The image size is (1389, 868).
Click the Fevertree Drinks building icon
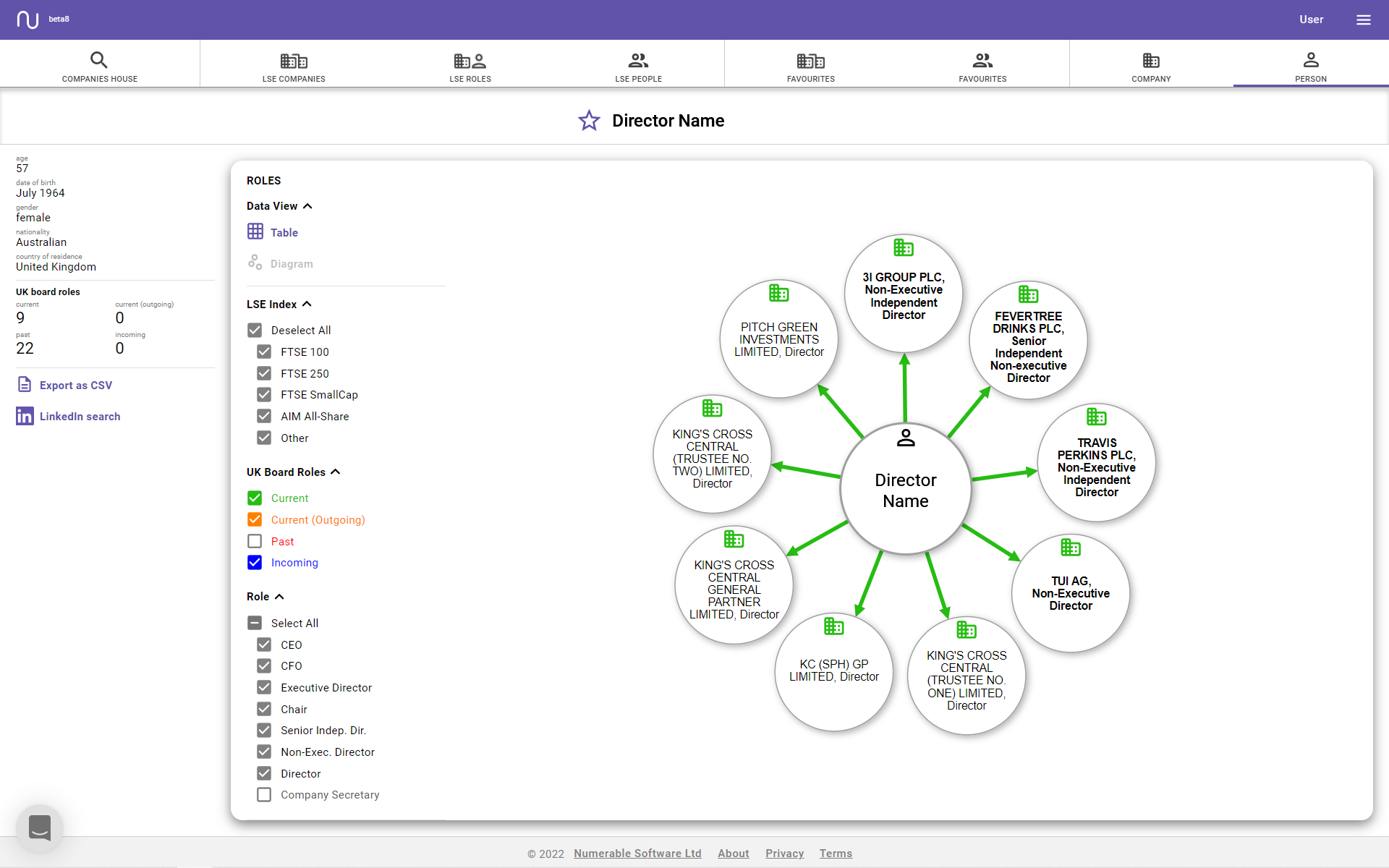tap(1028, 294)
